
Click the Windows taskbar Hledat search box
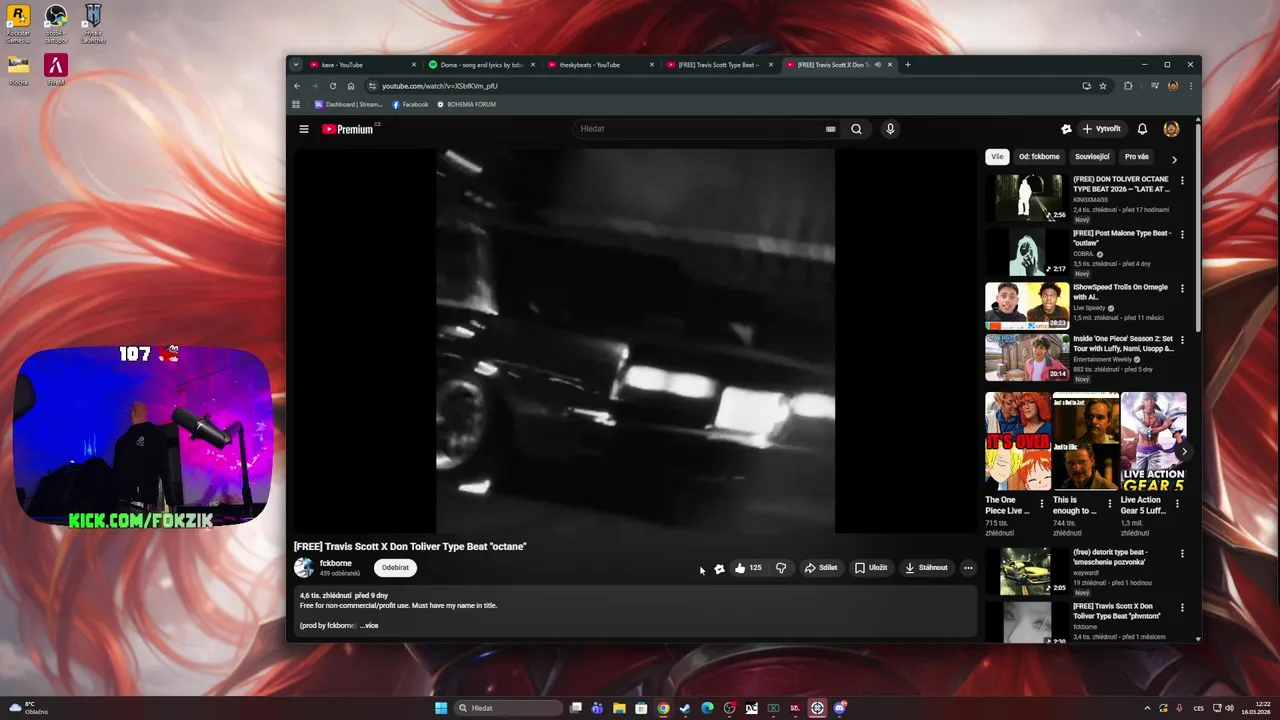point(508,708)
